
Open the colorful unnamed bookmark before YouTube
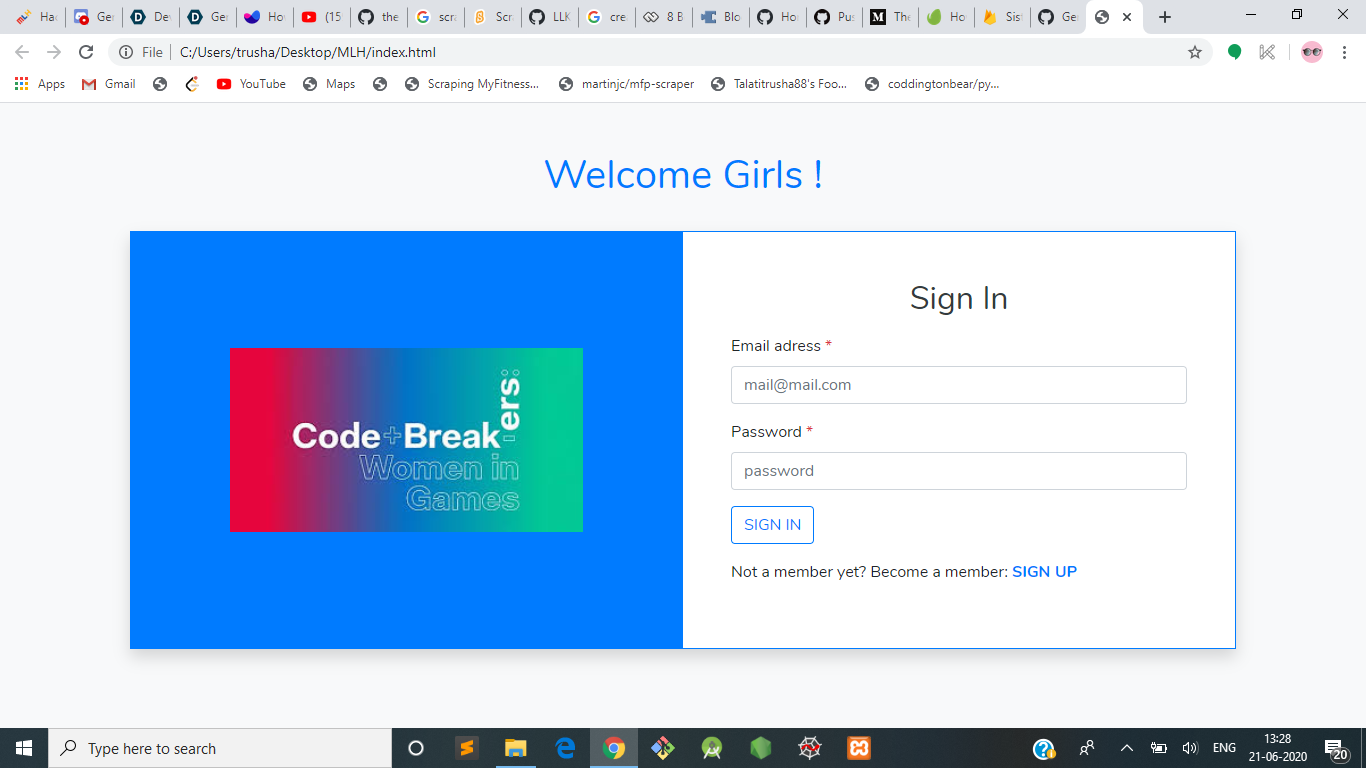192,84
